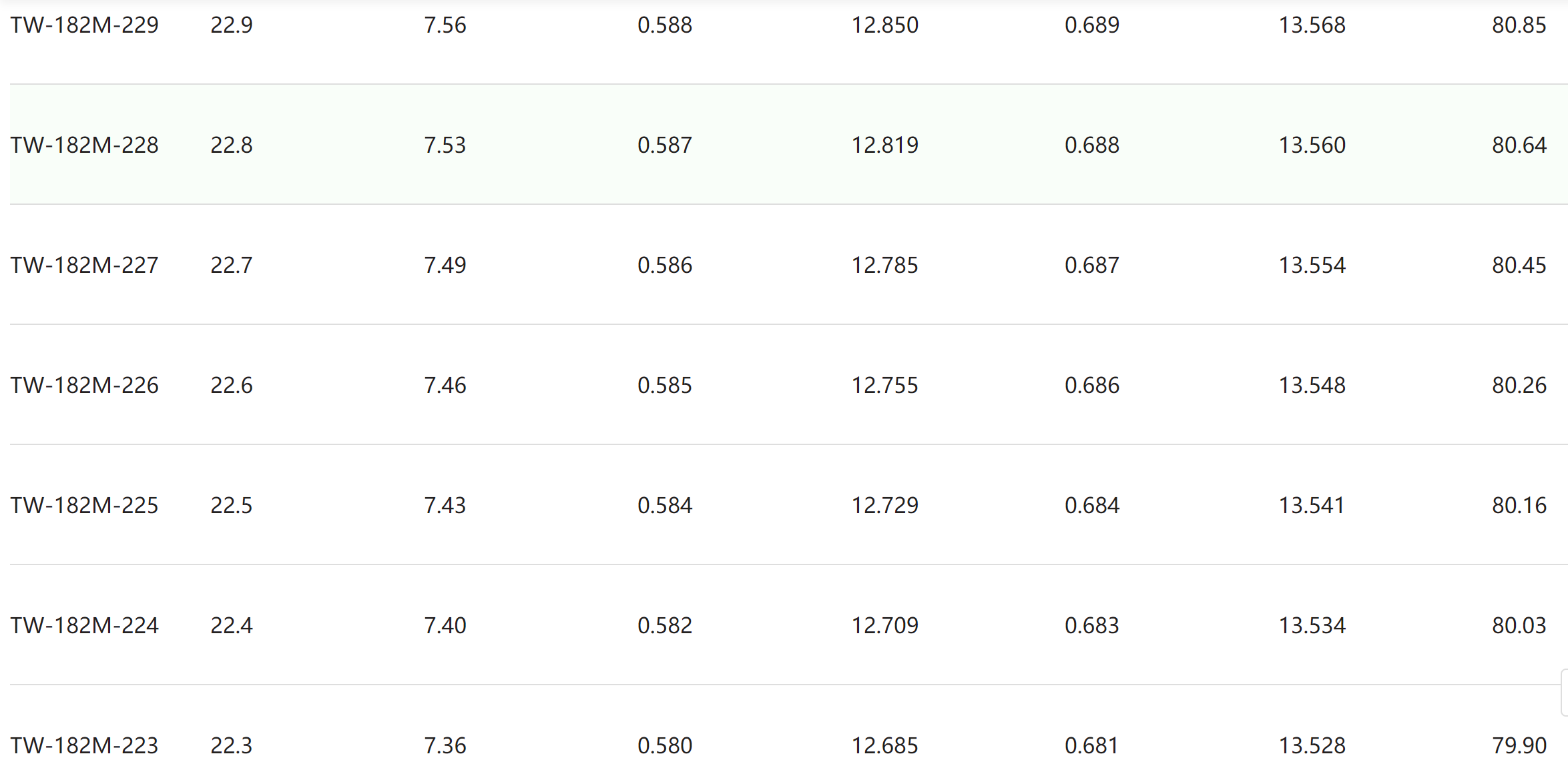Click fill factor value 79.90
1568x776 pixels.
[1519, 746]
